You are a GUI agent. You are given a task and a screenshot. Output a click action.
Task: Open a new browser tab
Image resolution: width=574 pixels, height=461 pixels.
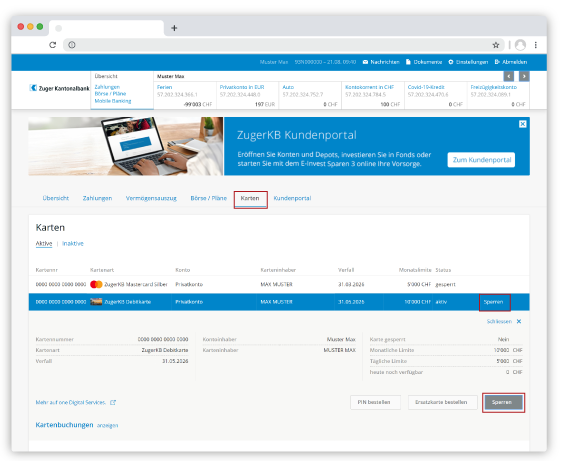(x=174, y=28)
